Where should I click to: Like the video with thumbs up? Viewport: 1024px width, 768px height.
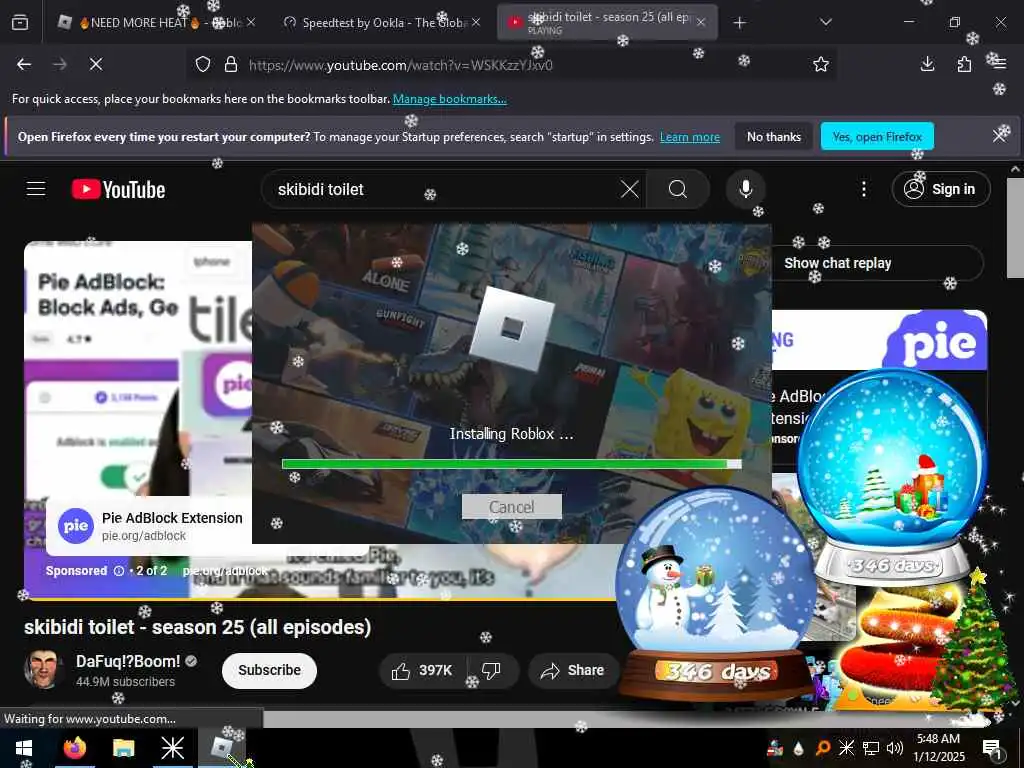(x=422, y=671)
